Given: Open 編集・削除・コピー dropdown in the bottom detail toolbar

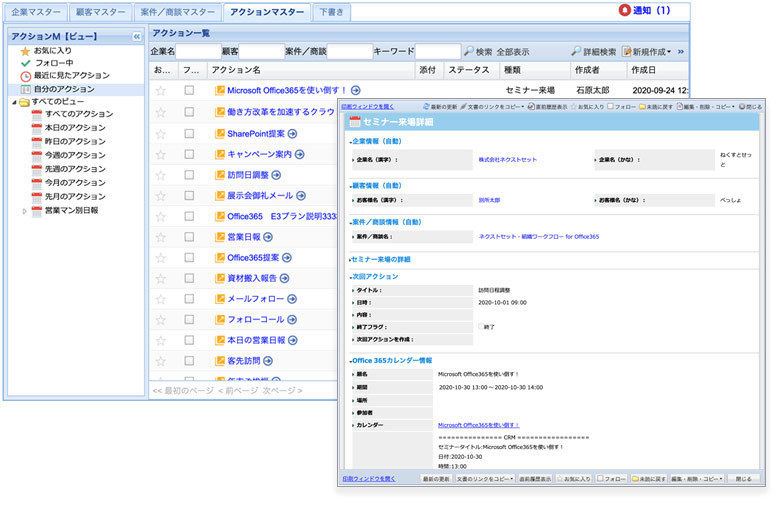Looking at the screenshot, I should 696,478.
